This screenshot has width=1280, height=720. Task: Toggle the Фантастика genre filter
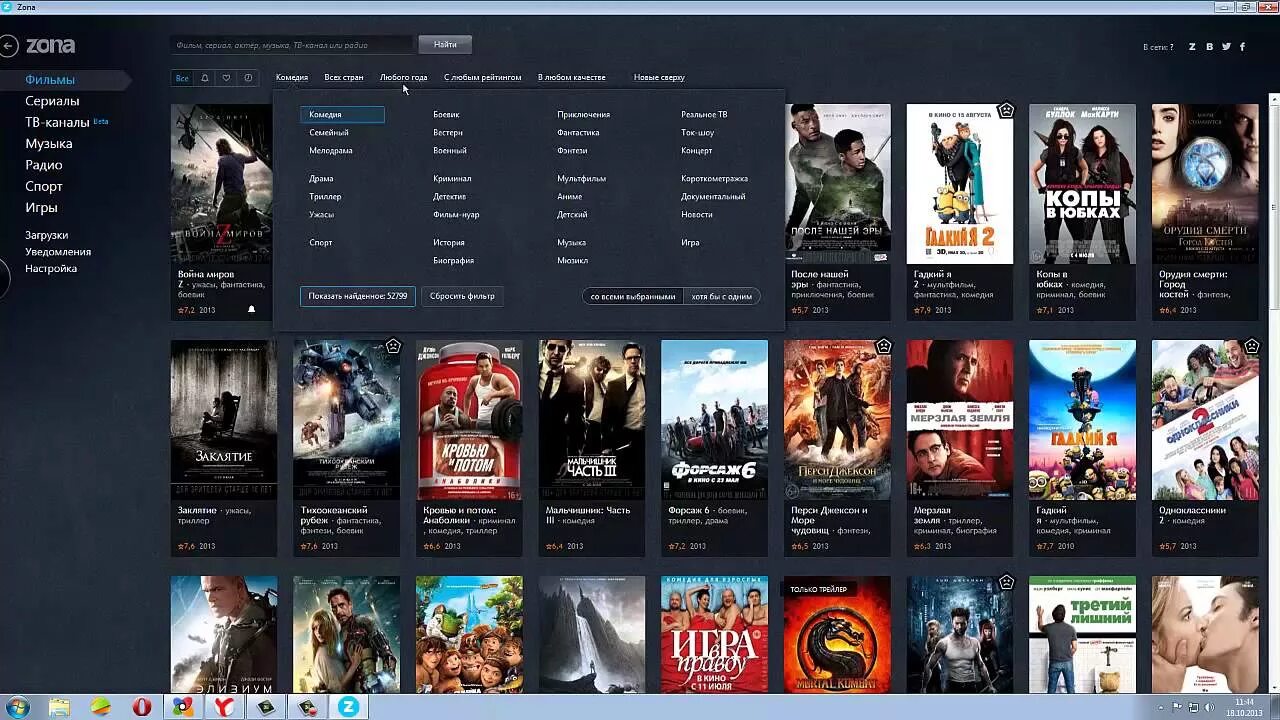tap(578, 133)
